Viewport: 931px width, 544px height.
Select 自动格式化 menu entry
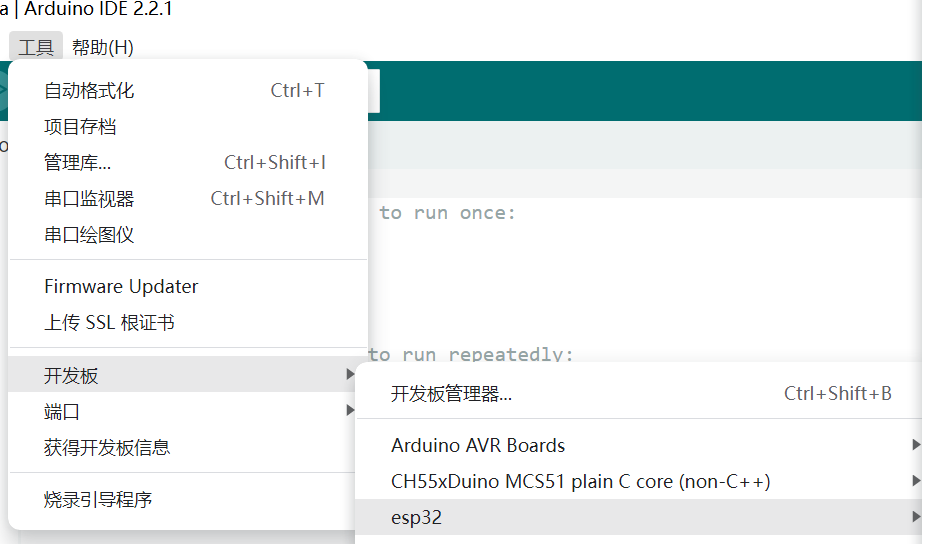pos(188,90)
